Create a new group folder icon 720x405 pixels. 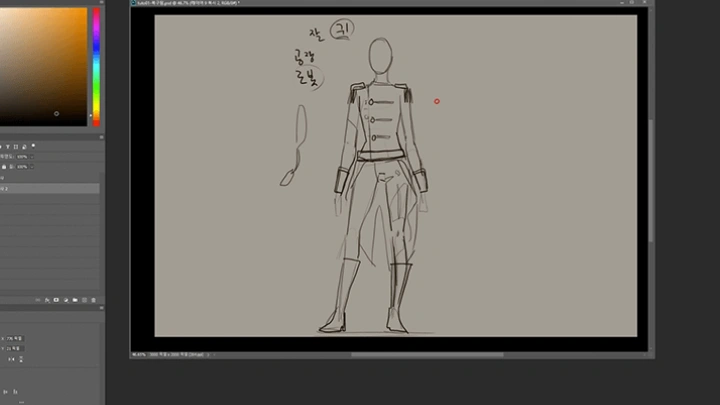click(75, 300)
